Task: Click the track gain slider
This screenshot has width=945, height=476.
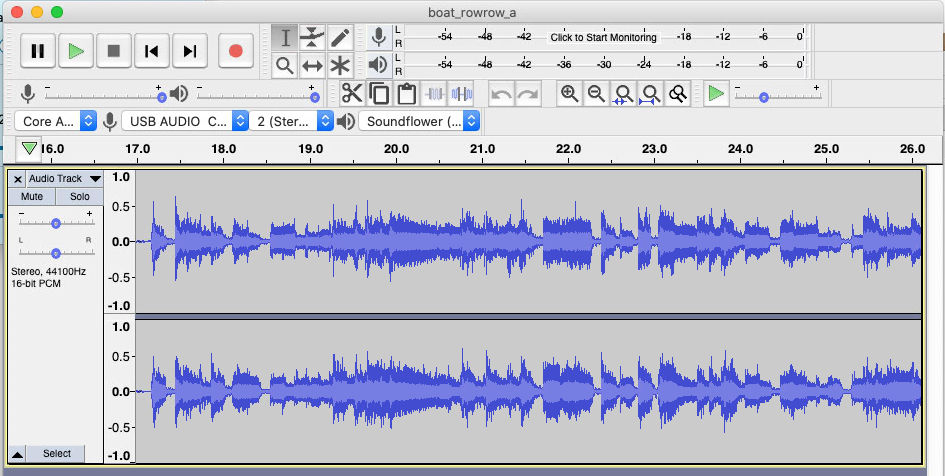Action: coord(56,223)
